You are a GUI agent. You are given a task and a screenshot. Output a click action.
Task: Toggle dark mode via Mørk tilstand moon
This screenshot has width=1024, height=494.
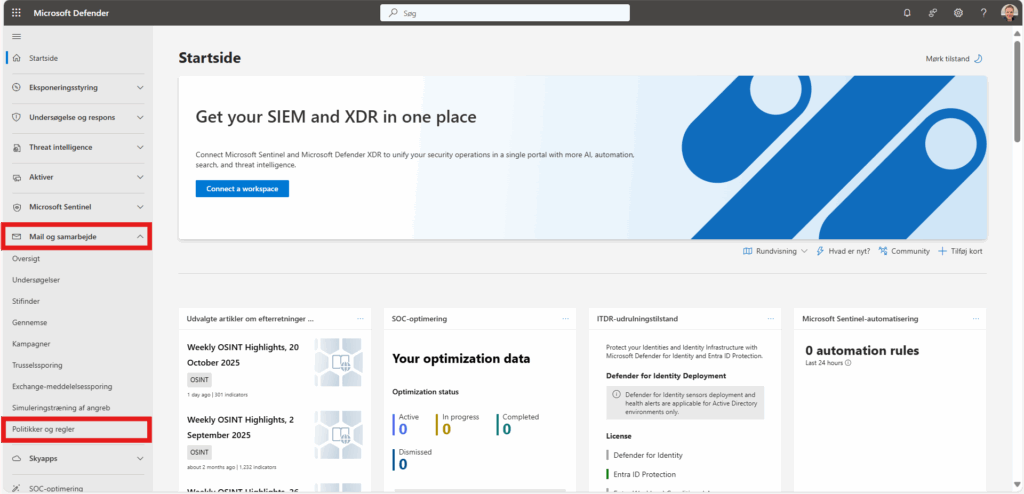[x=978, y=59]
